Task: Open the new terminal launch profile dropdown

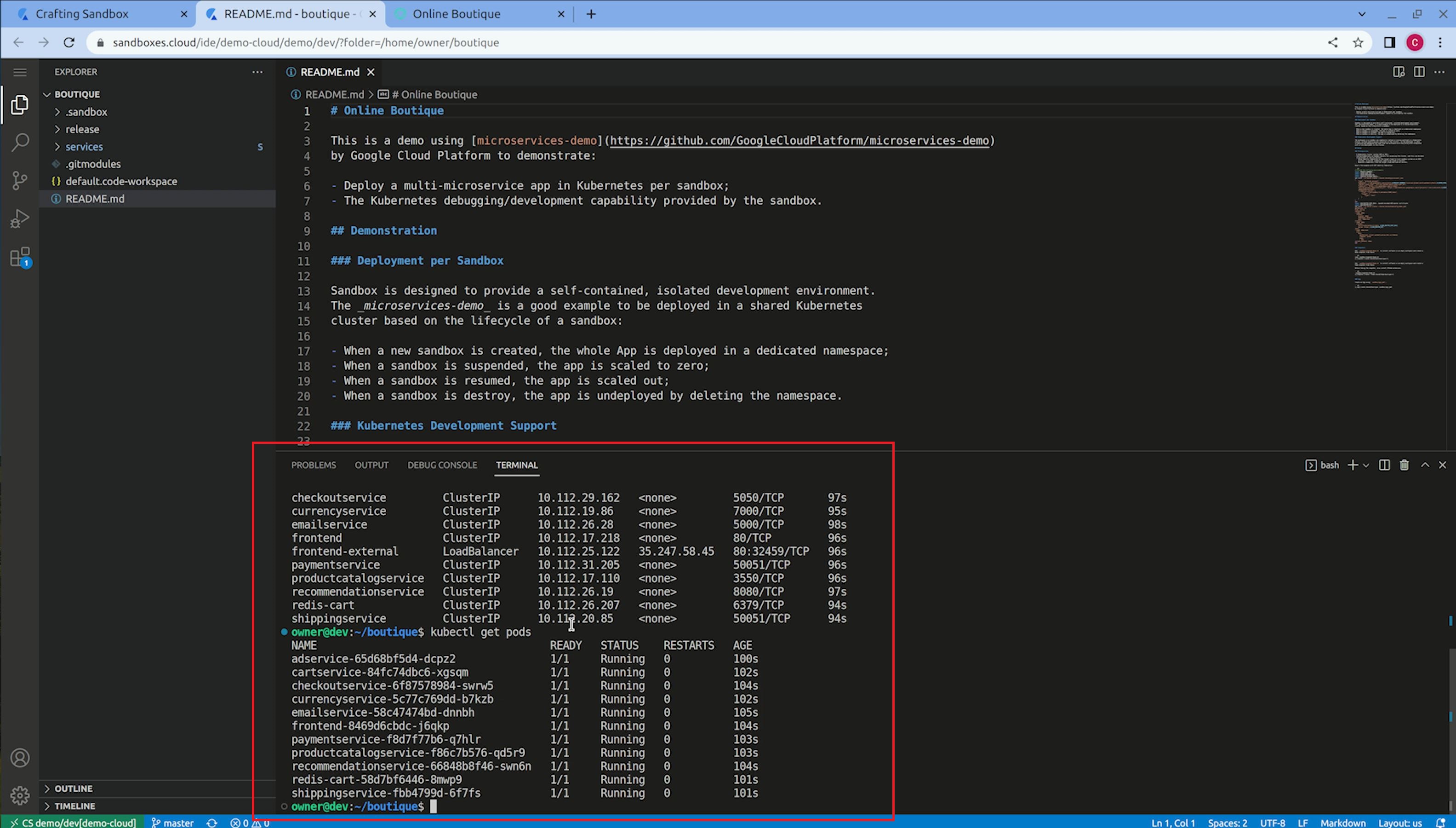Action: (x=1366, y=465)
